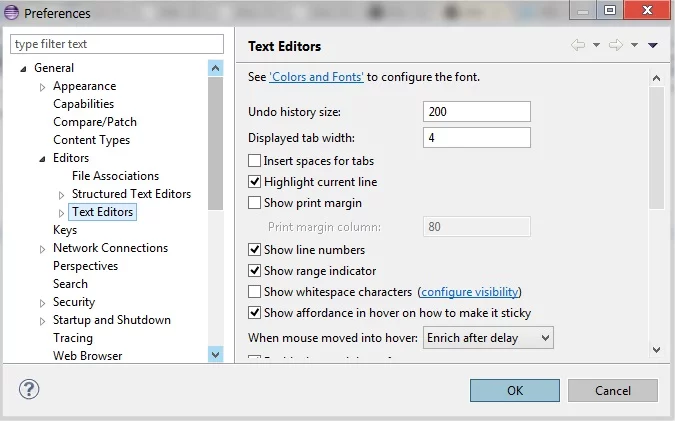
Task: Enable Insert spaces for tabs
Action: [254, 161]
